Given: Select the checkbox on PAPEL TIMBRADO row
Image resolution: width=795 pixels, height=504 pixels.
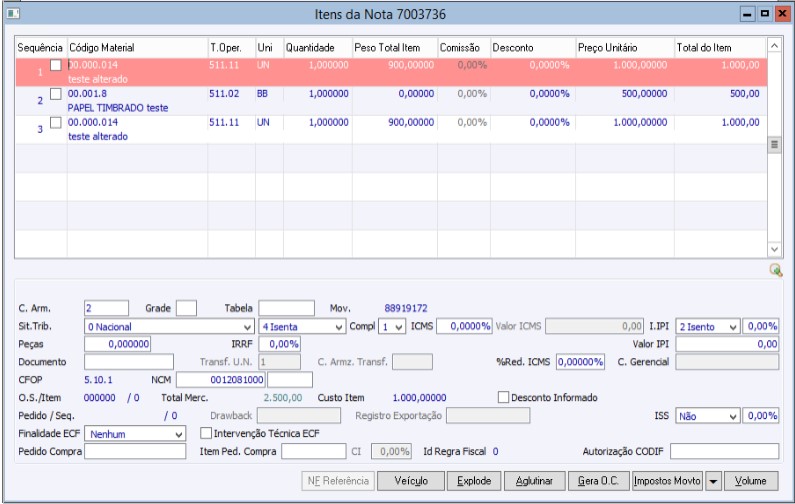Looking at the screenshot, I should pyautogui.click(x=56, y=94).
